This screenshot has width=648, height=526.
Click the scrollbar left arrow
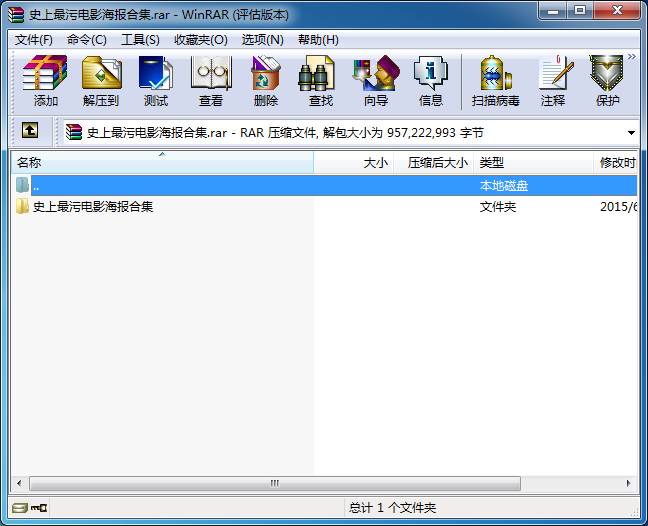coord(19,483)
